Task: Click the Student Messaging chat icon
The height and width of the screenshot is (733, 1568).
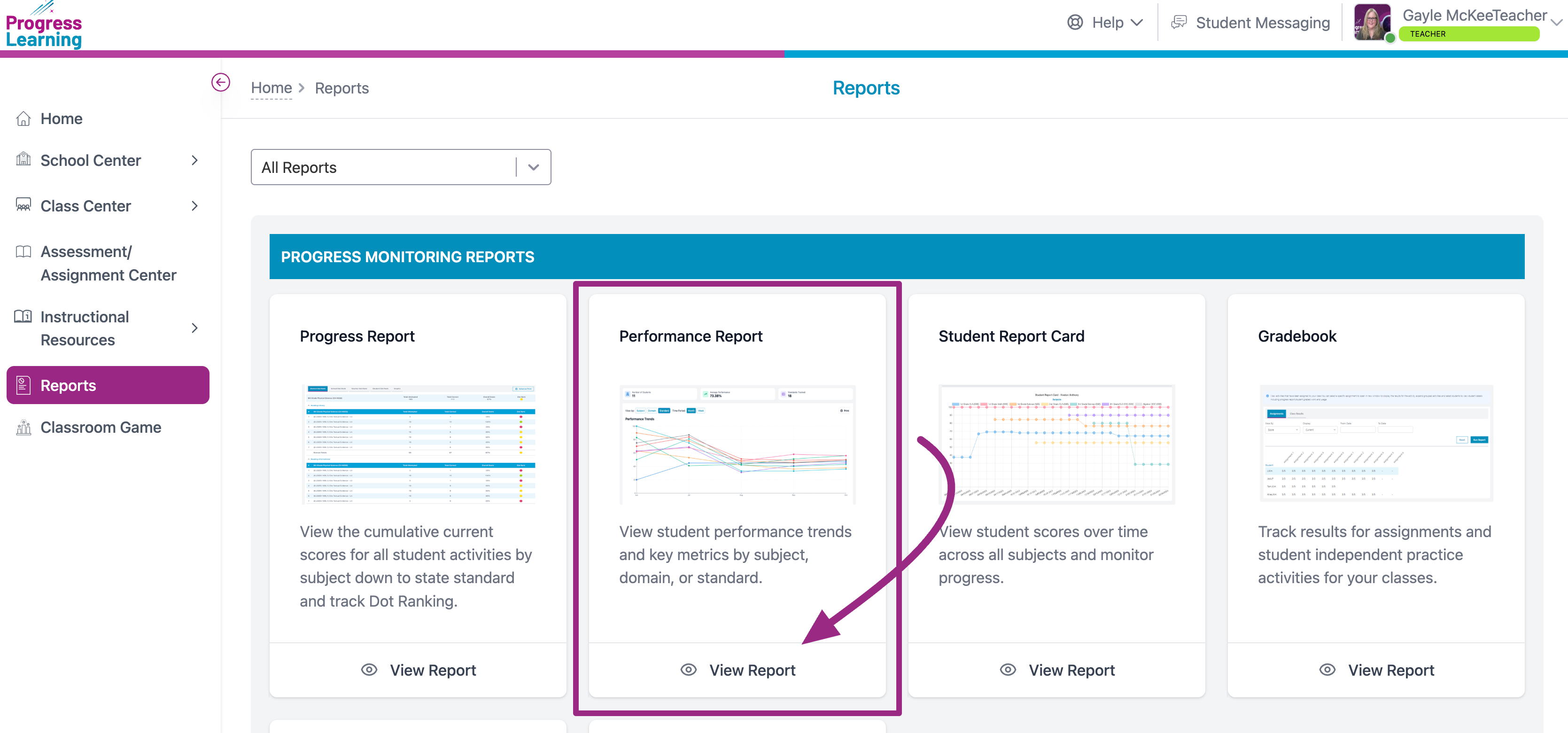Action: [x=1179, y=23]
